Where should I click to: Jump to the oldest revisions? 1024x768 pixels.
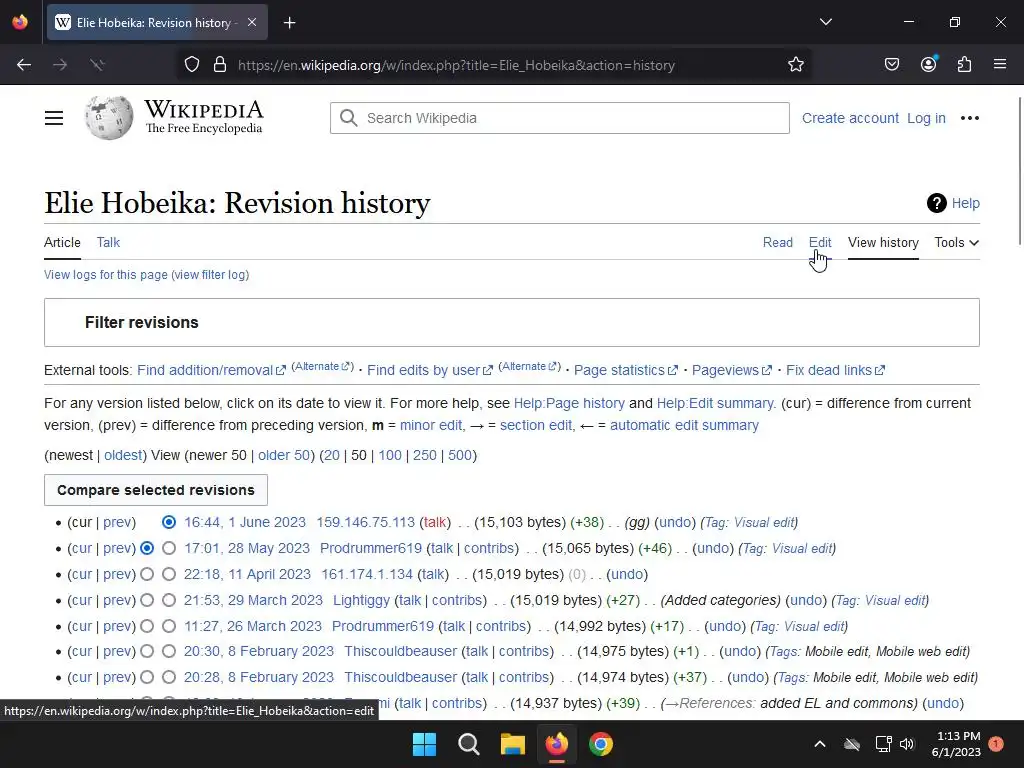point(123,455)
